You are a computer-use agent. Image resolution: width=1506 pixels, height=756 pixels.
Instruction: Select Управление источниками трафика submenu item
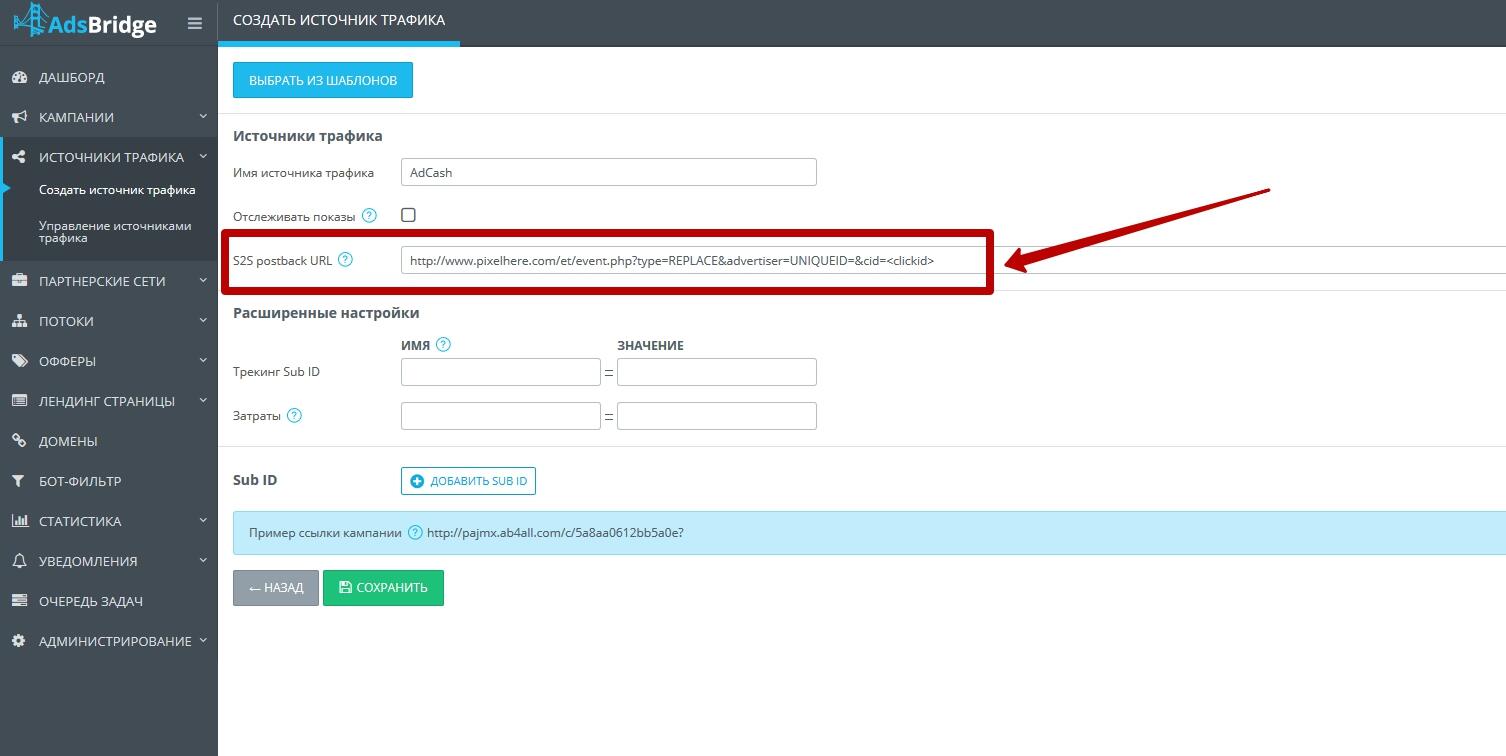coord(115,232)
